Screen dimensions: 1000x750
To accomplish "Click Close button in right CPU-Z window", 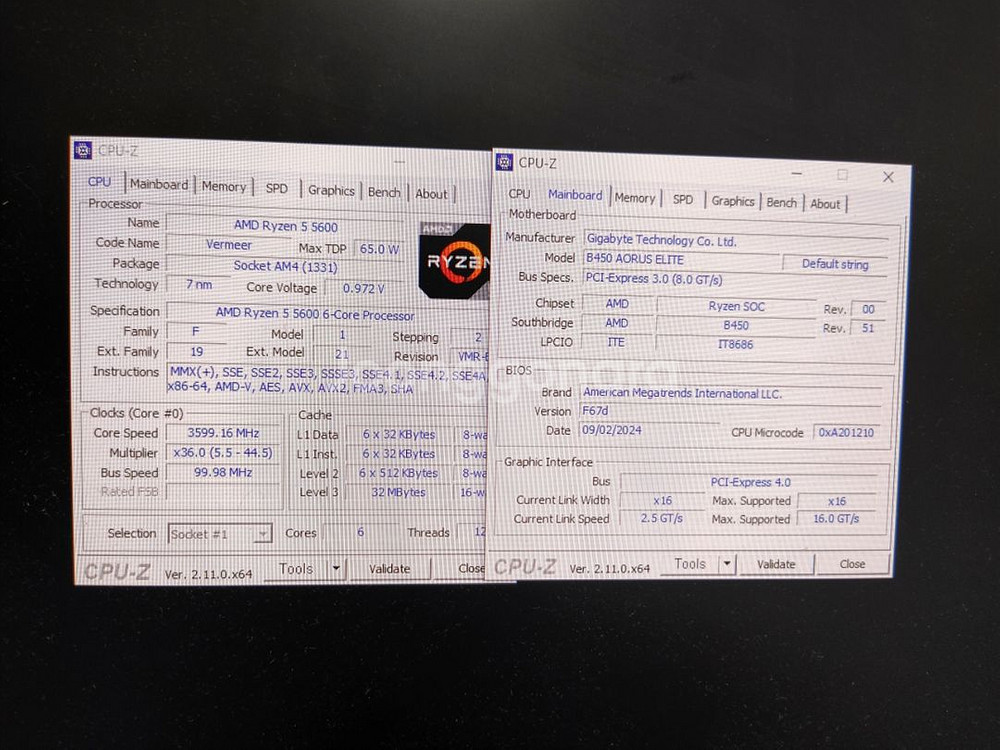I will (x=852, y=564).
